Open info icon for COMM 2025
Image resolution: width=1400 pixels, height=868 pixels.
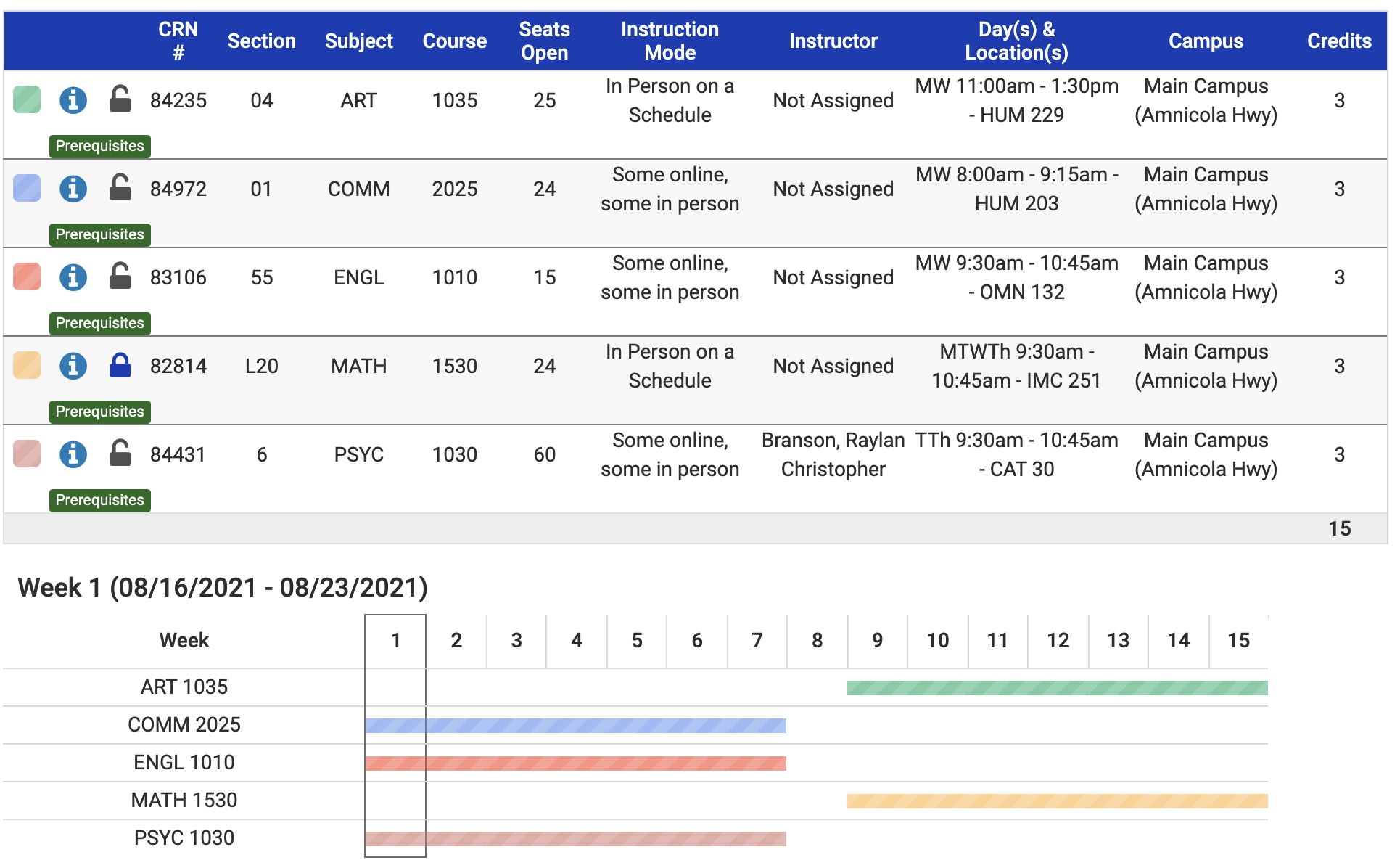click(73, 189)
